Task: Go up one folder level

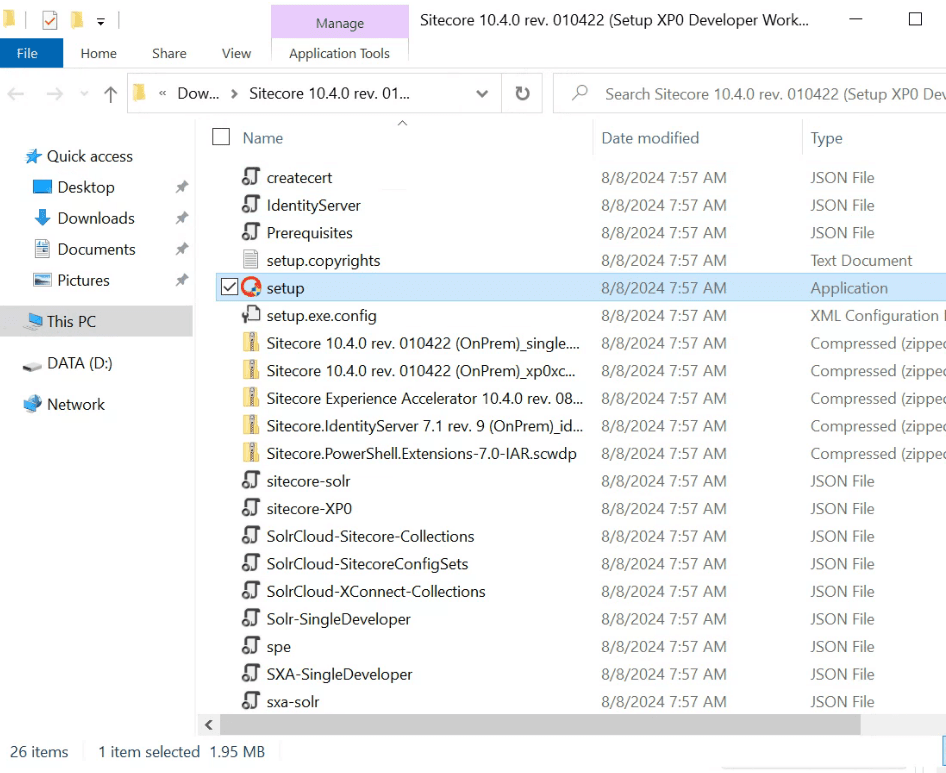Action: click(110, 94)
